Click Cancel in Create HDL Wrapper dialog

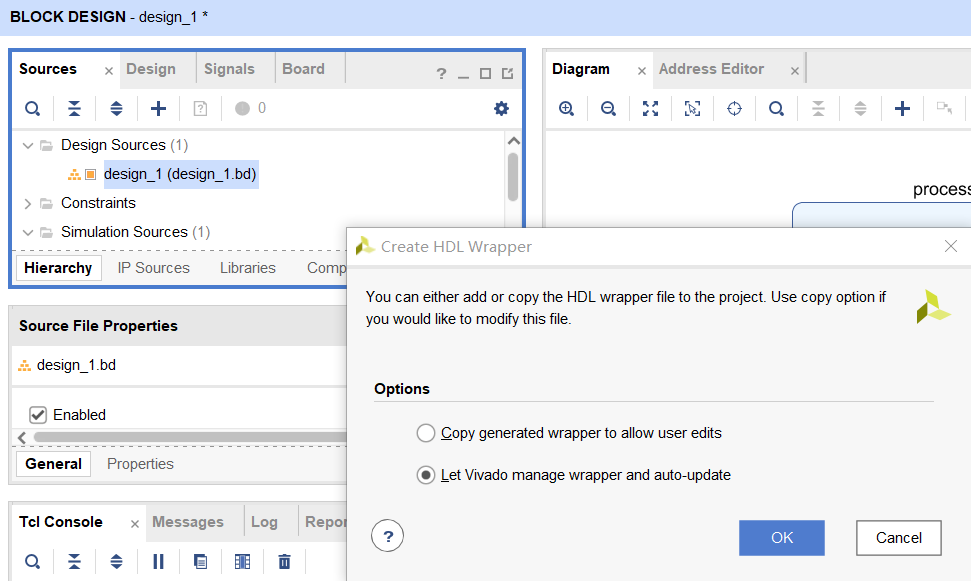point(899,538)
